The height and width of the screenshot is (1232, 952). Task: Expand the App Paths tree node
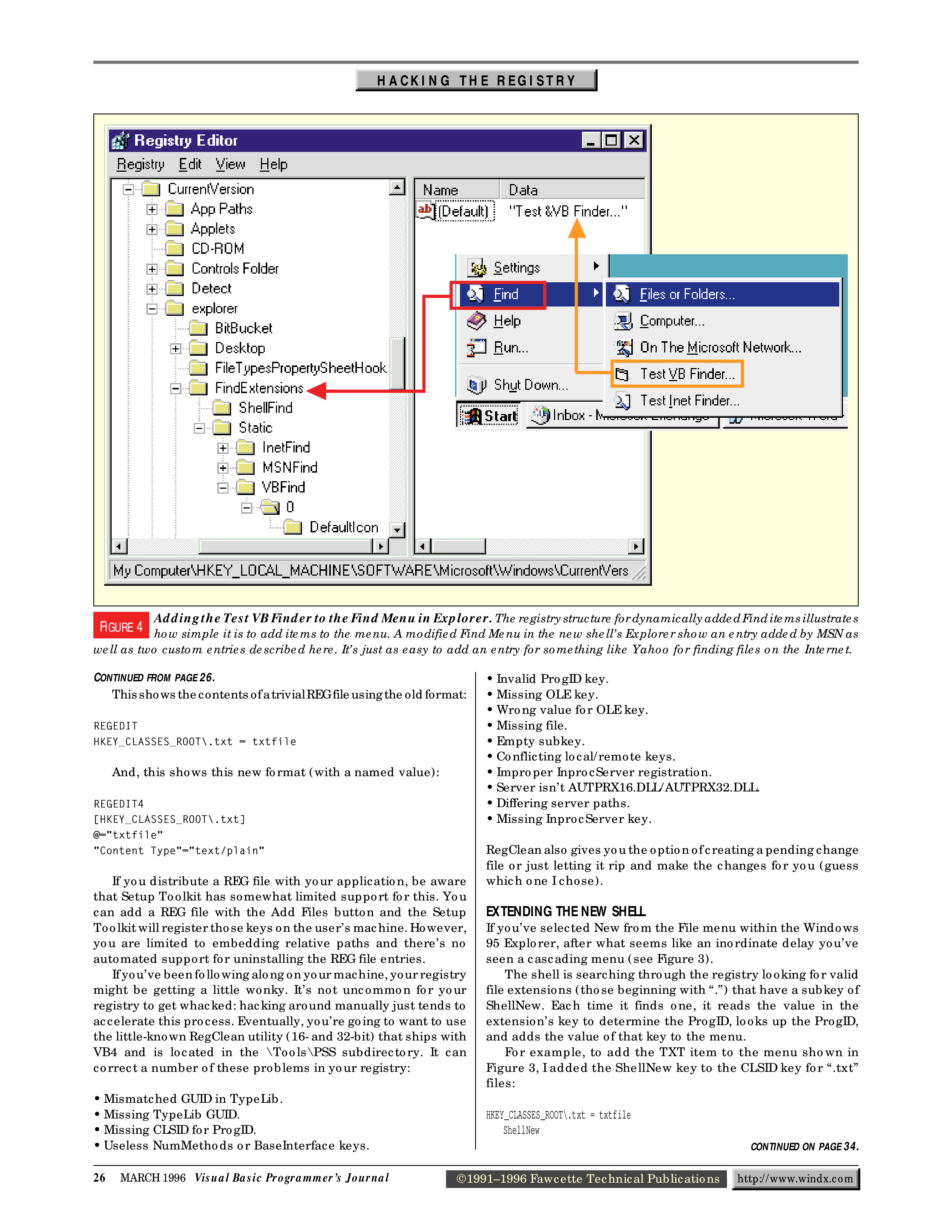152,209
